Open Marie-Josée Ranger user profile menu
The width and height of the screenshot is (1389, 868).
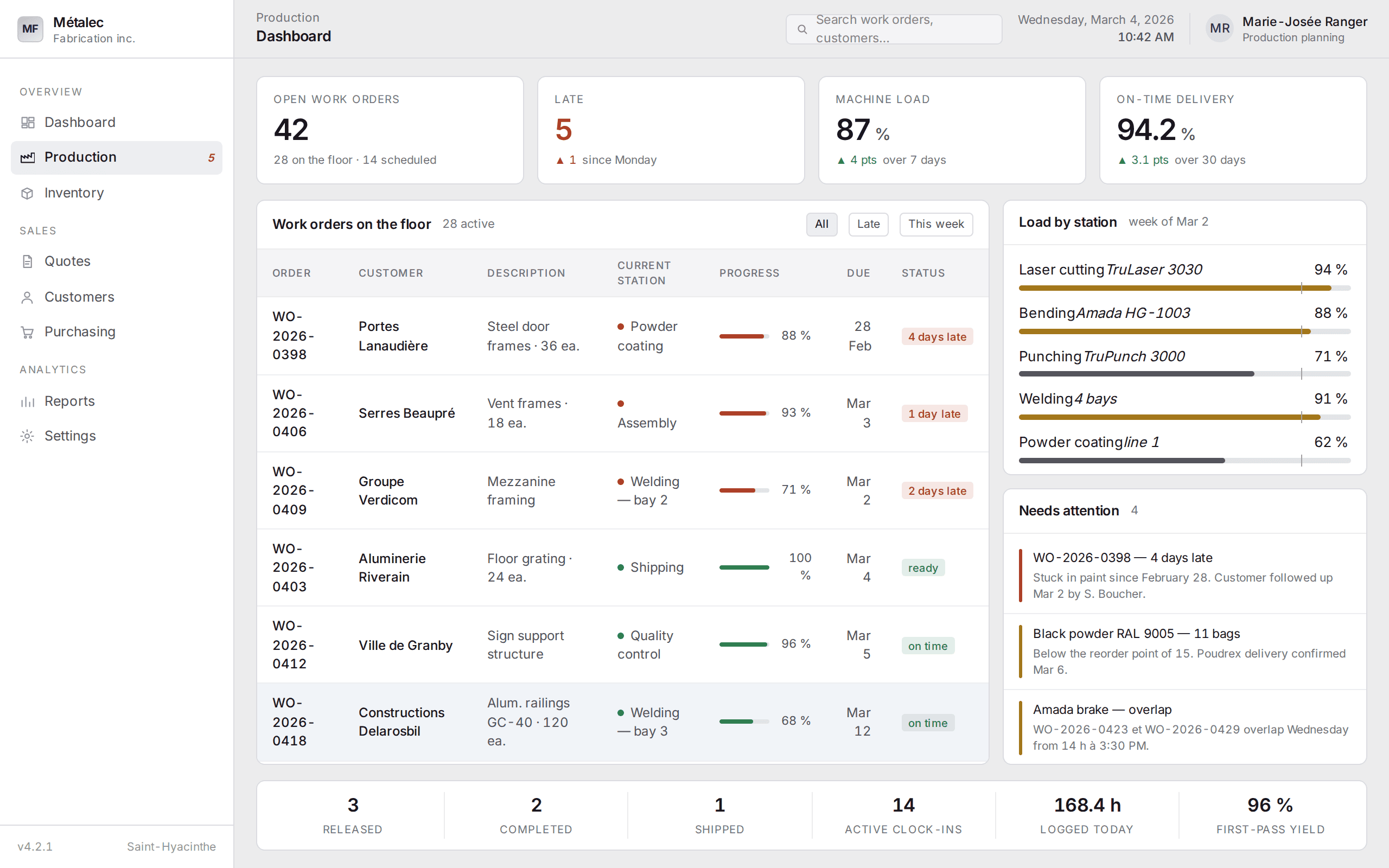pyautogui.click(x=1286, y=29)
